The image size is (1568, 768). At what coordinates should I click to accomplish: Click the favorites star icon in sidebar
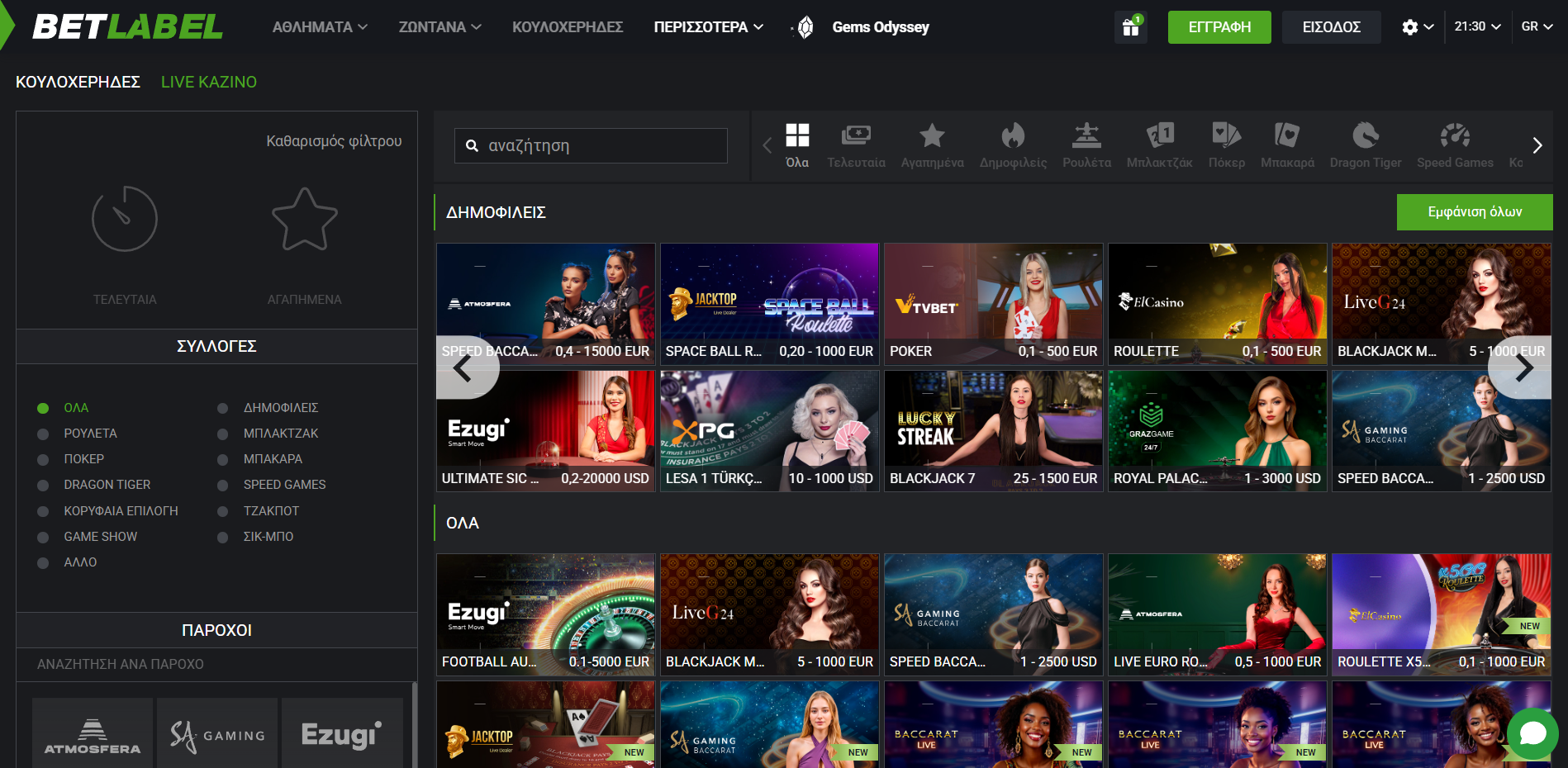pos(305,219)
